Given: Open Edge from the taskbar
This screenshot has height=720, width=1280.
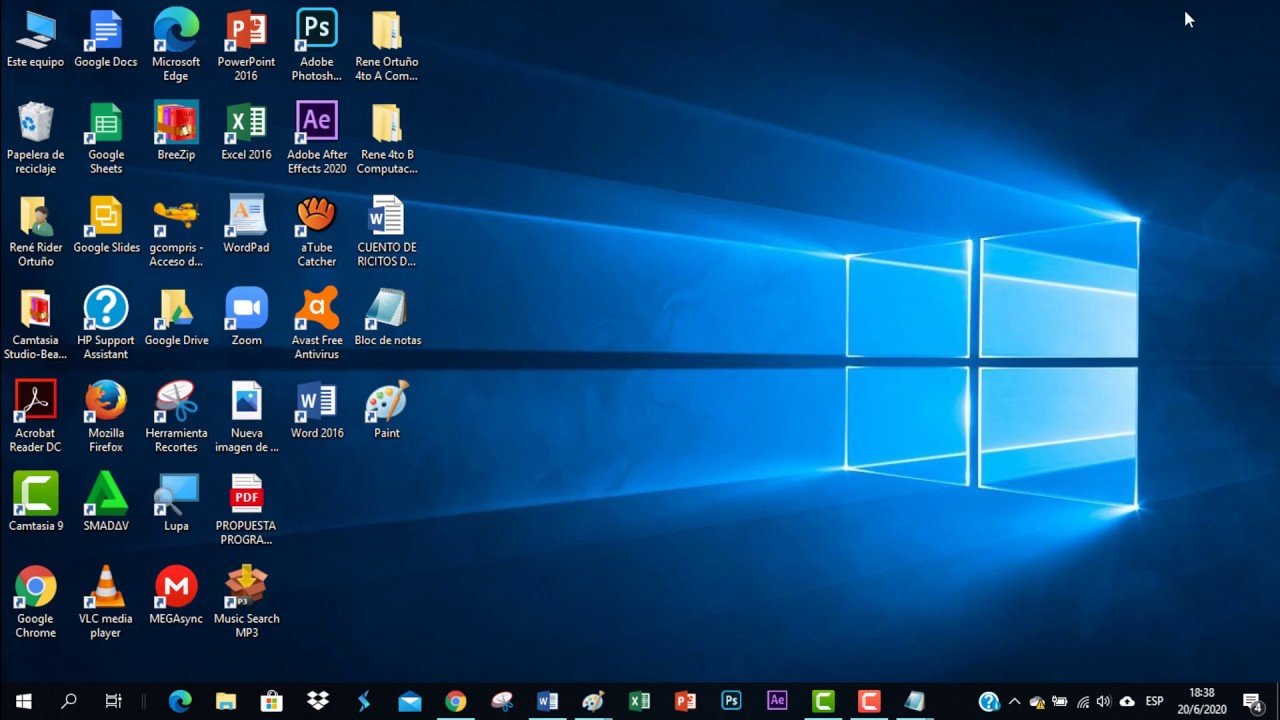Looking at the screenshot, I should 180,701.
